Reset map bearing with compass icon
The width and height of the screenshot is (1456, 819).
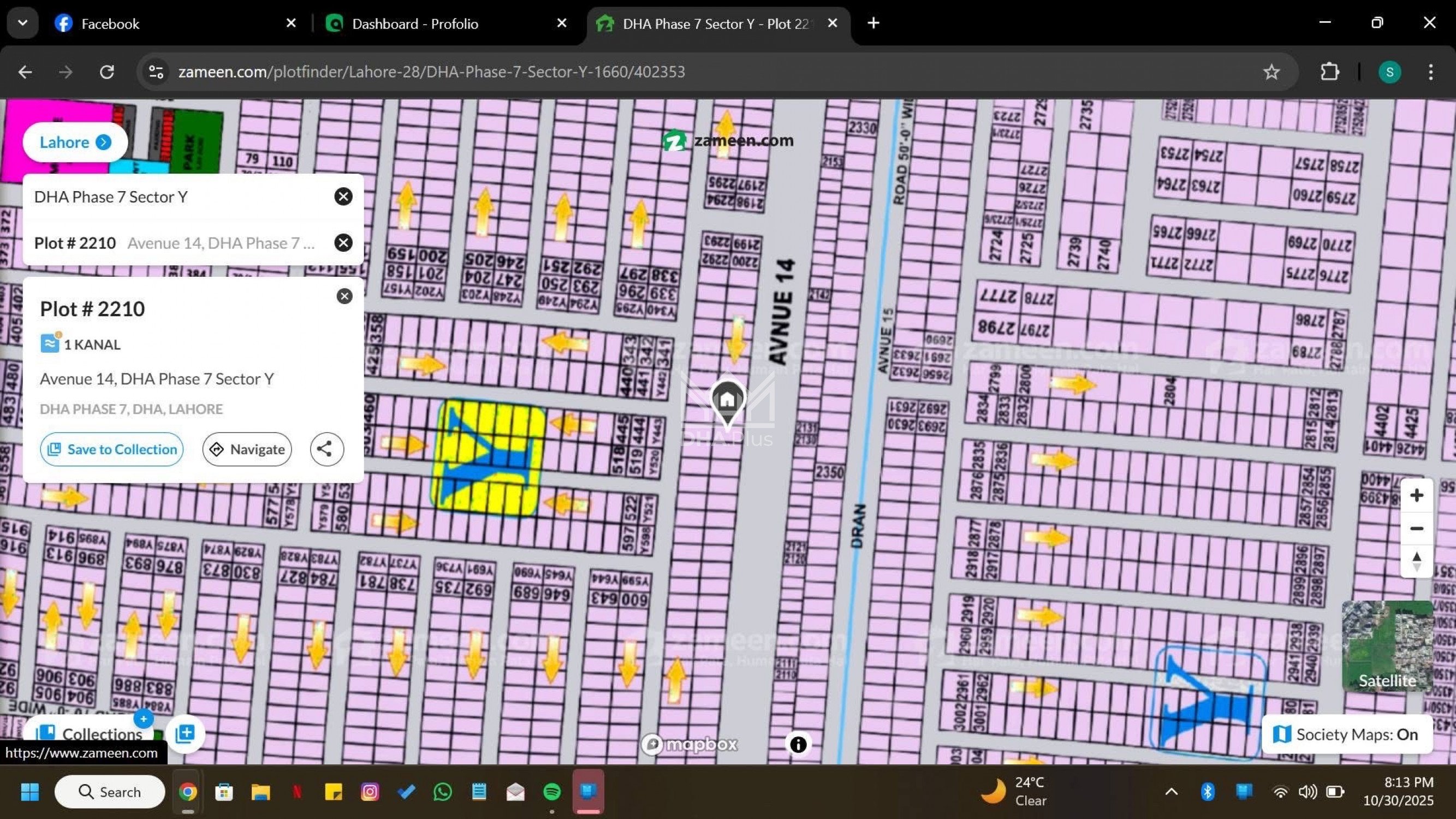[1416, 561]
